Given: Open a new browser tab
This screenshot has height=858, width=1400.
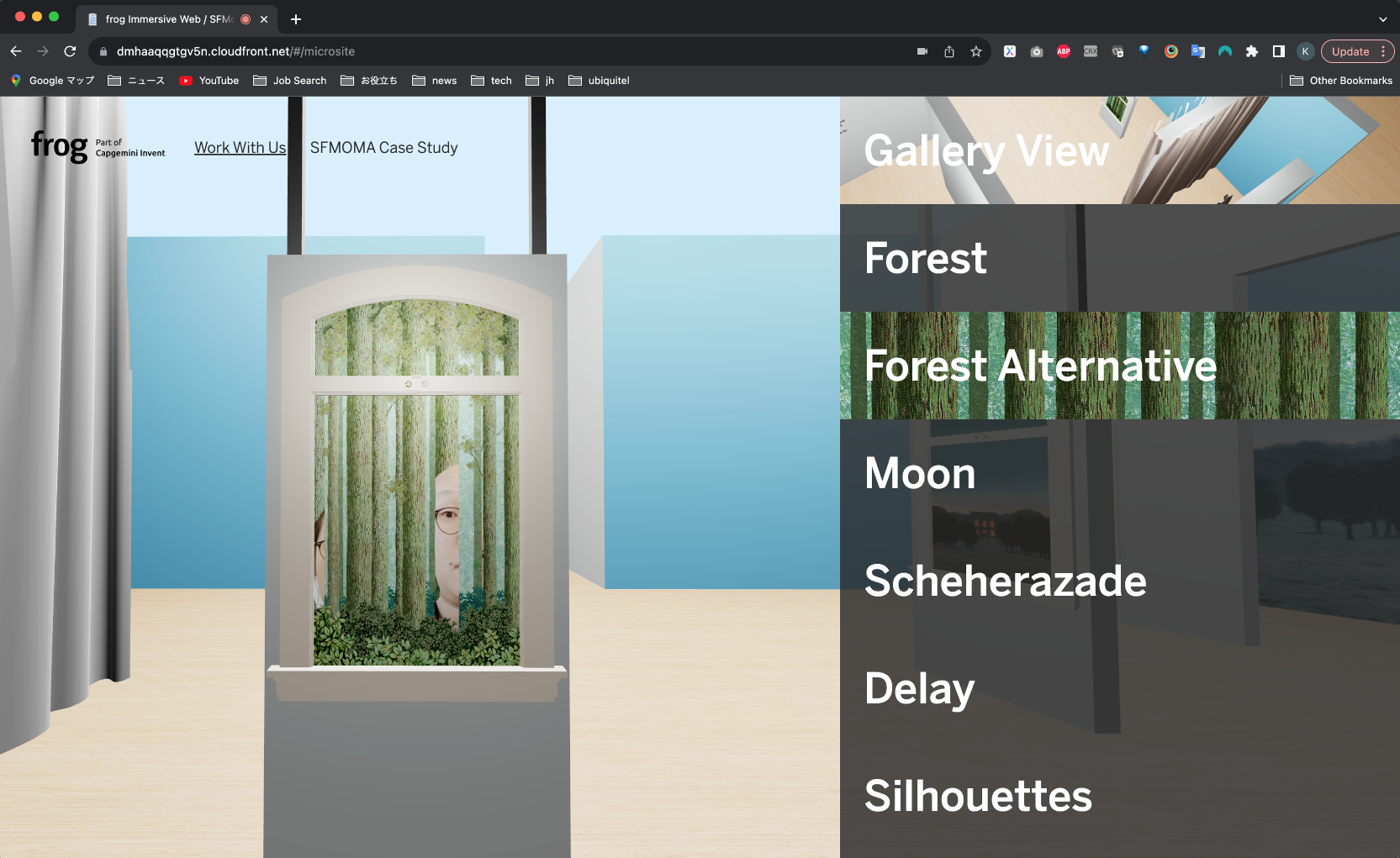Looking at the screenshot, I should click(296, 19).
